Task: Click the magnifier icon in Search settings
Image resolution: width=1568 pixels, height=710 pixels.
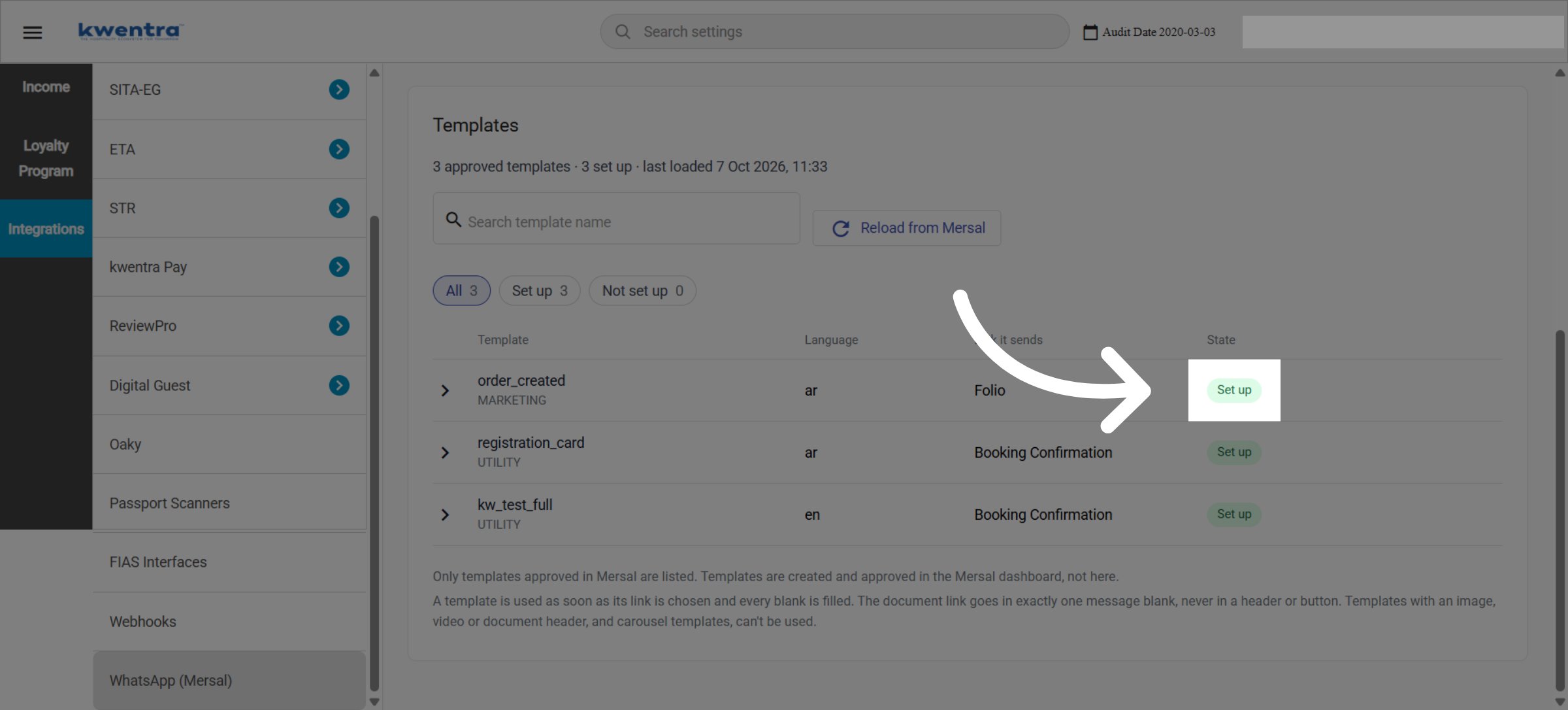Action: [623, 31]
